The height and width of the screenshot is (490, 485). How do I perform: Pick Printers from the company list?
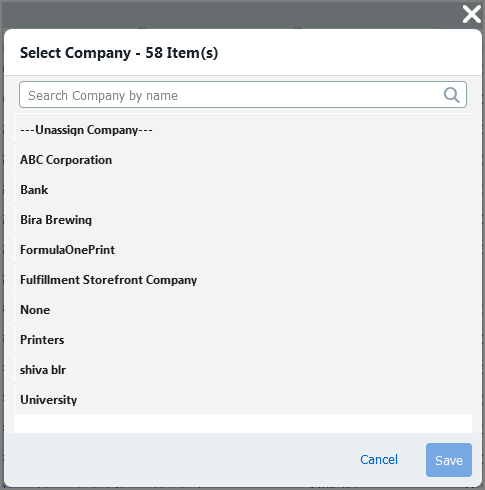click(243, 340)
